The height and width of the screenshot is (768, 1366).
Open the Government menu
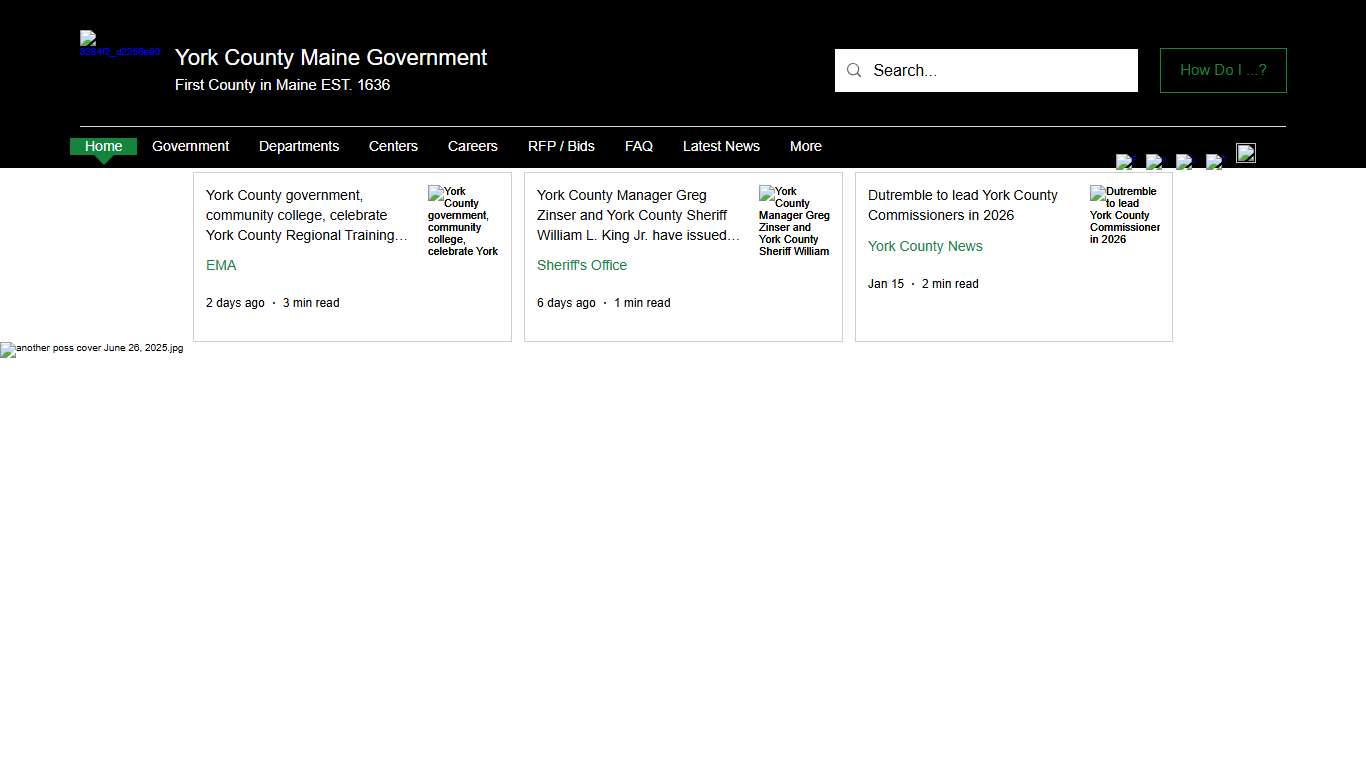190,146
